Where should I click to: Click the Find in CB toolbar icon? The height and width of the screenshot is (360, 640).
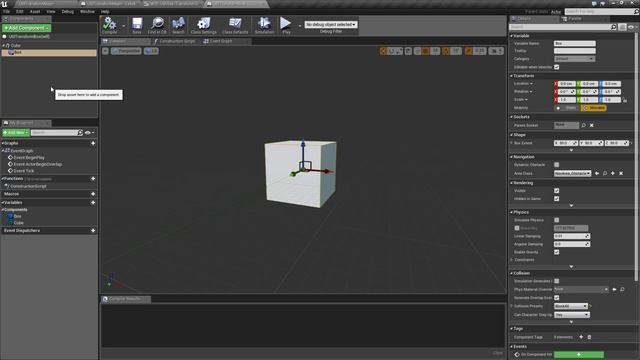157,24
